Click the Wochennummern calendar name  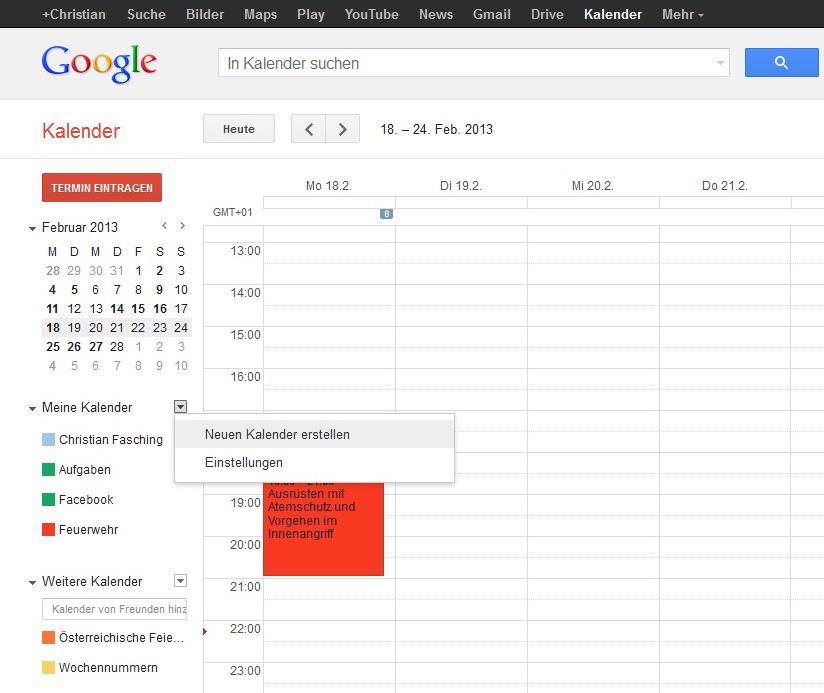coord(108,667)
